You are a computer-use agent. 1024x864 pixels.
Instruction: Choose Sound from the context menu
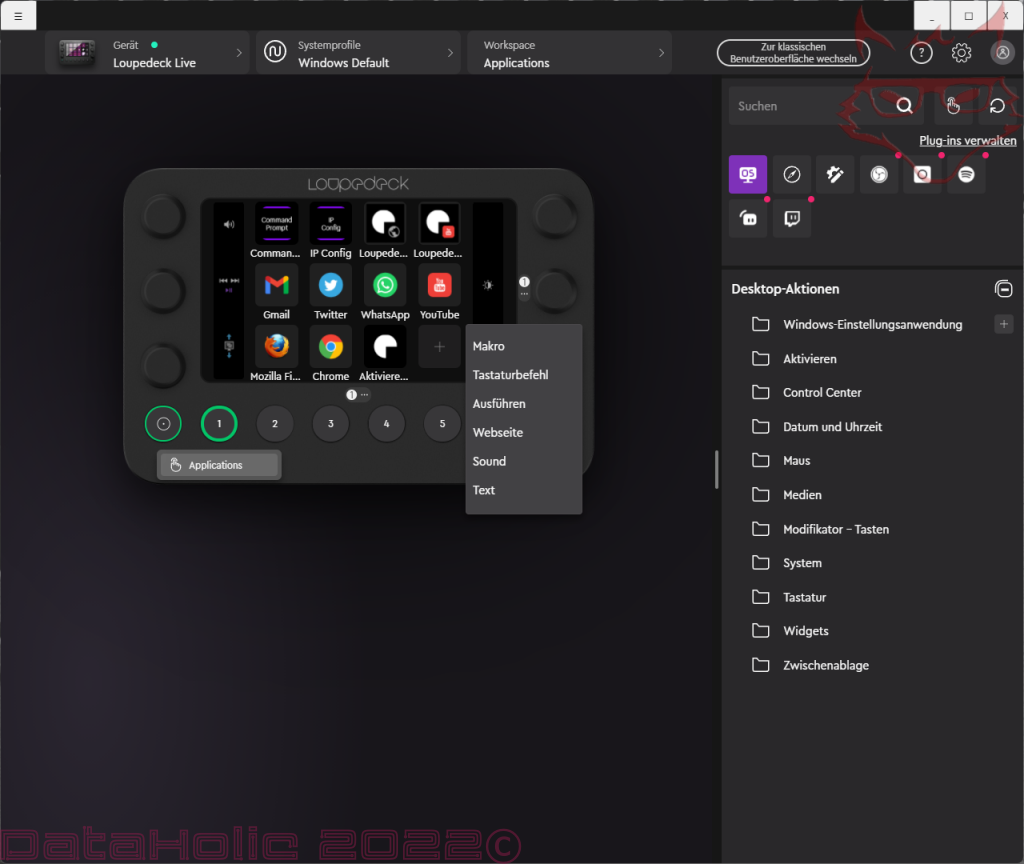[x=524, y=461]
